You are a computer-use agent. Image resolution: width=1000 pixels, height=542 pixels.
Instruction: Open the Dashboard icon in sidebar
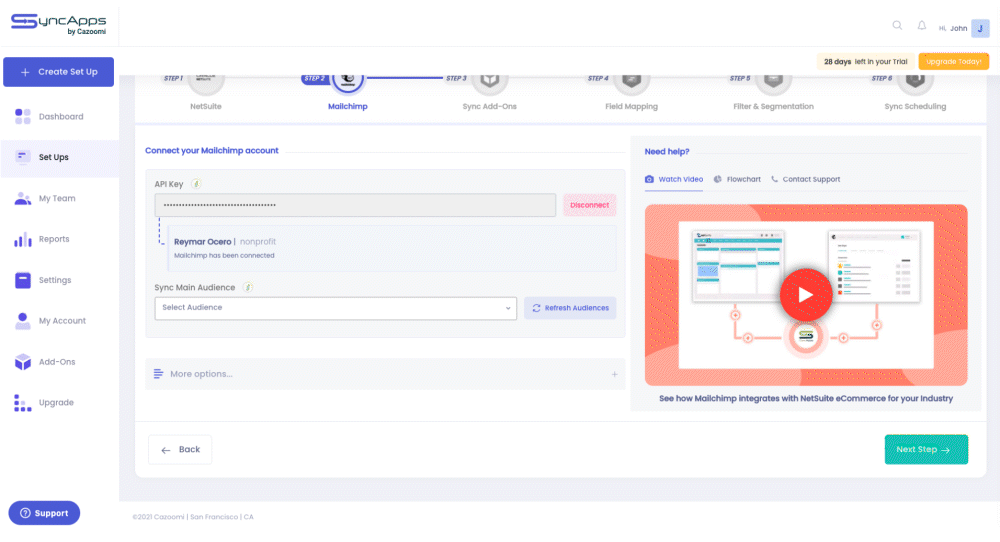[x=23, y=117]
